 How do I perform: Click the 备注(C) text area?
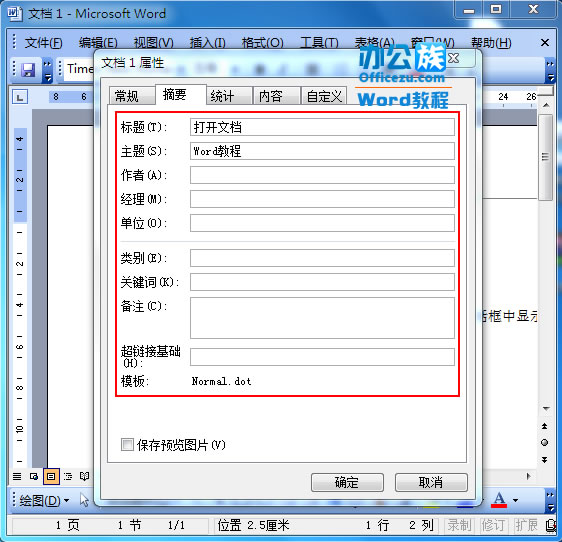[x=322, y=318]
